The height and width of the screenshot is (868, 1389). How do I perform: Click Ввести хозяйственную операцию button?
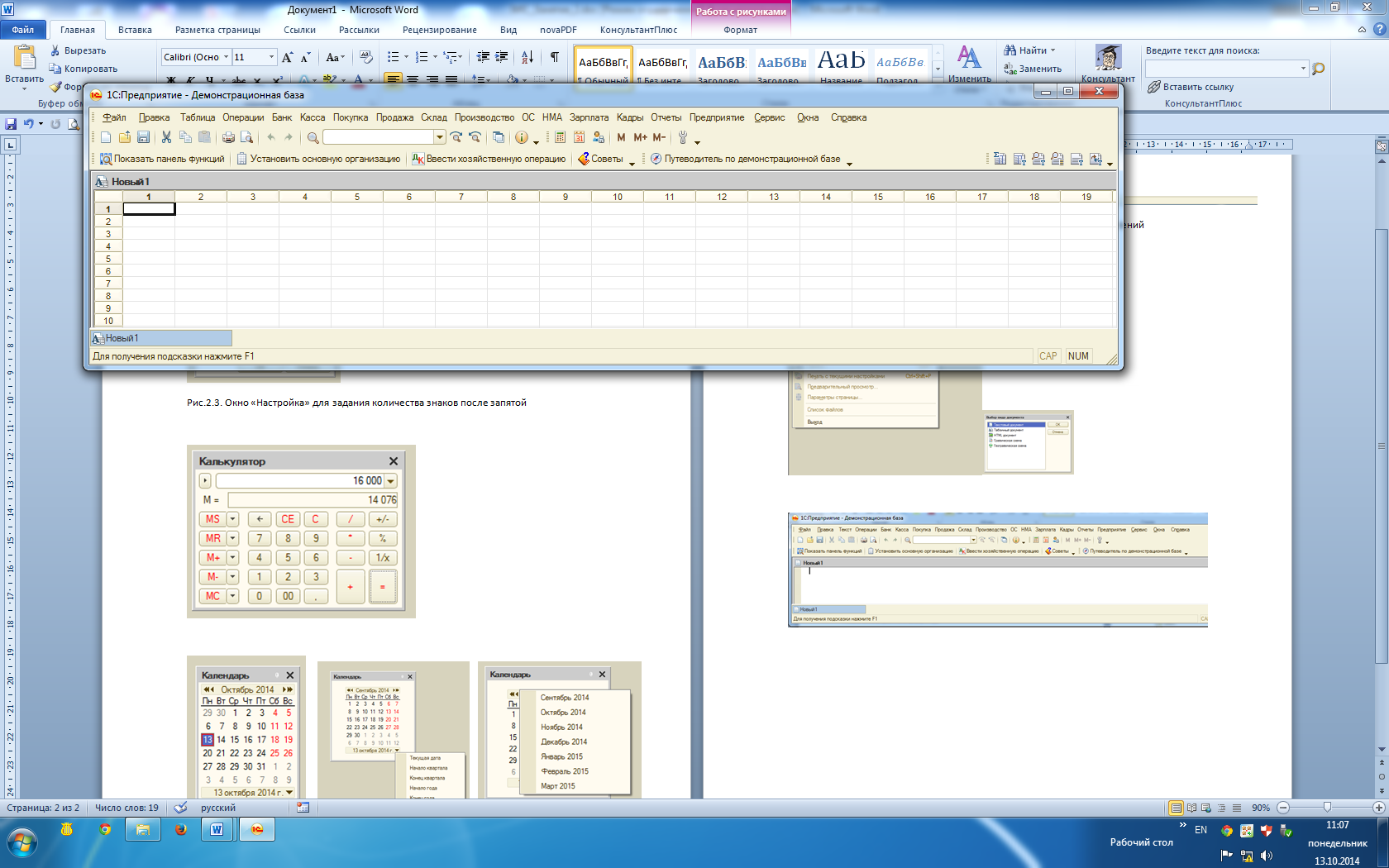489,159
